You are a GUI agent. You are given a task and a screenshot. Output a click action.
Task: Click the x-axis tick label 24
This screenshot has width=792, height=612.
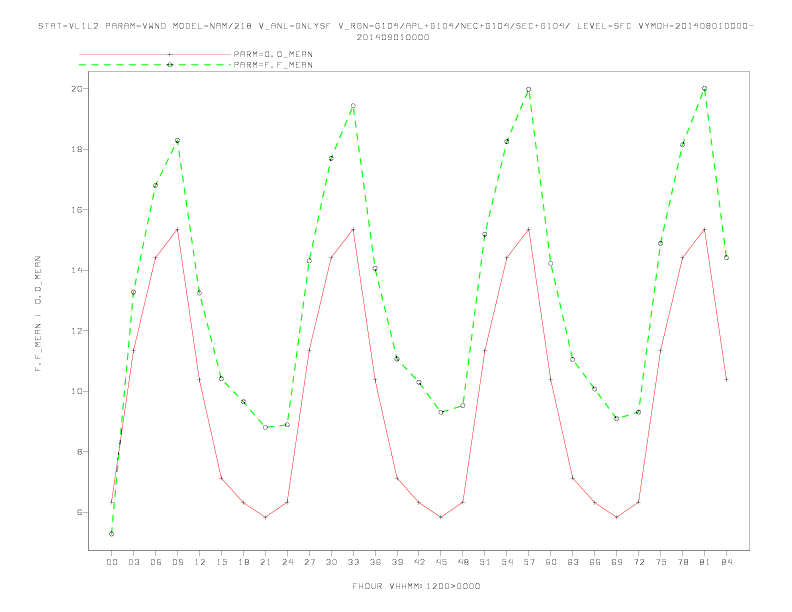point(287,562)
